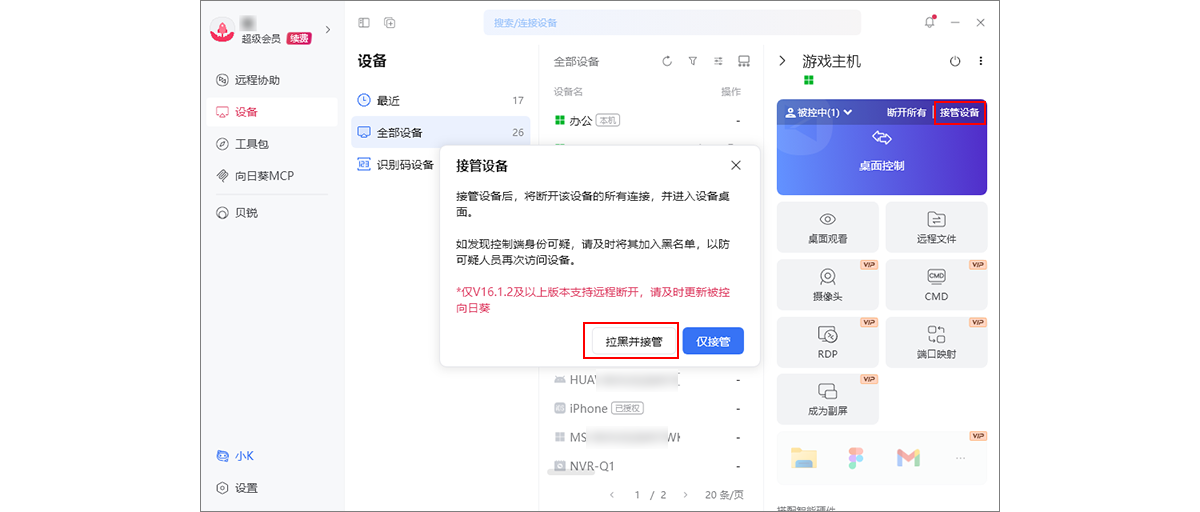Open 远程文件

click(936, 227)
